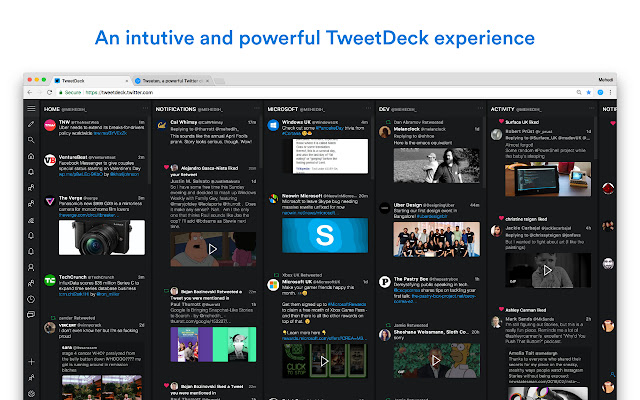The image size is (640, 400).
Task: Click the NOTIFICATIONS column header title
Action: (176, 109)
